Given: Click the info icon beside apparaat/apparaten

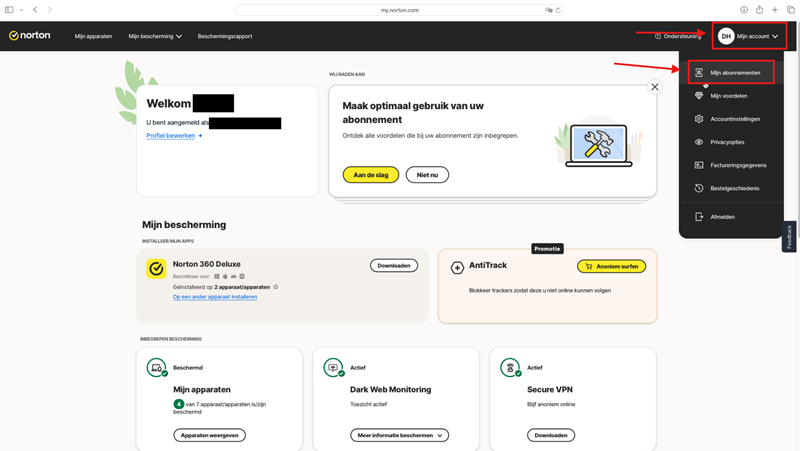Looking at the screenshot, I should tap(276, 287).
